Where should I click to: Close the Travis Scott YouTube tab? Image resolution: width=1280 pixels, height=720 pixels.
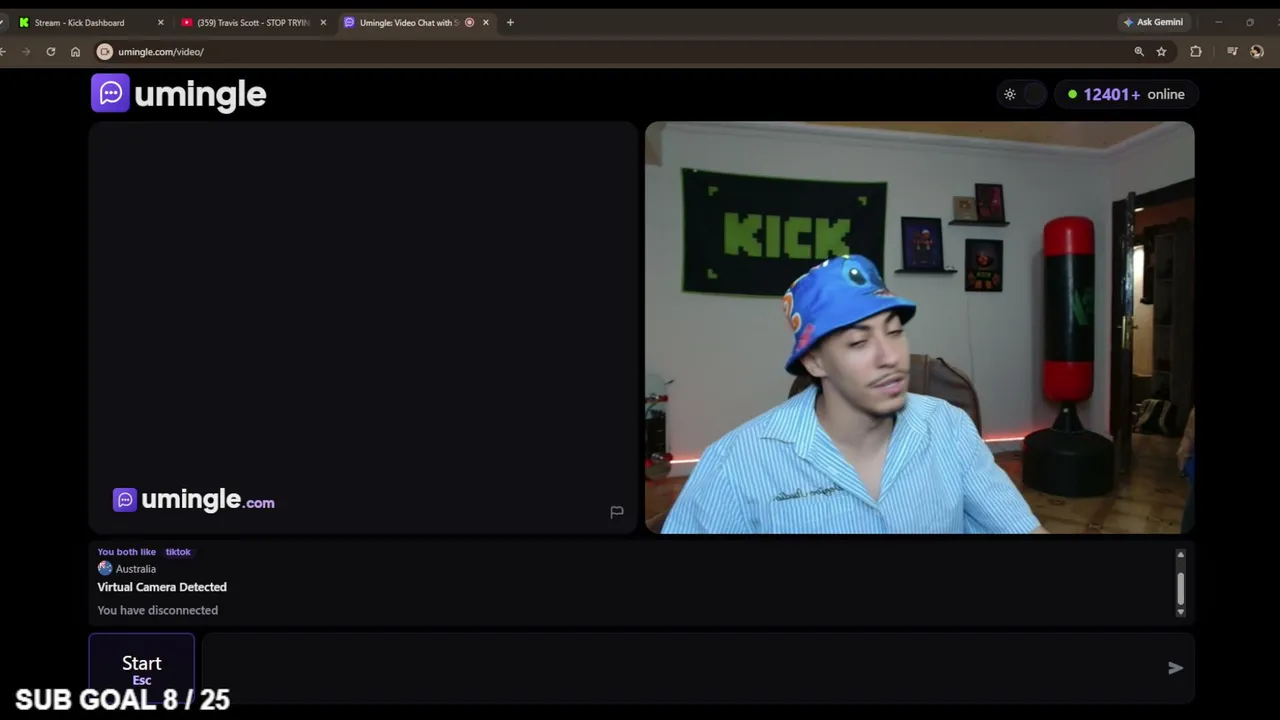(323, 22)
